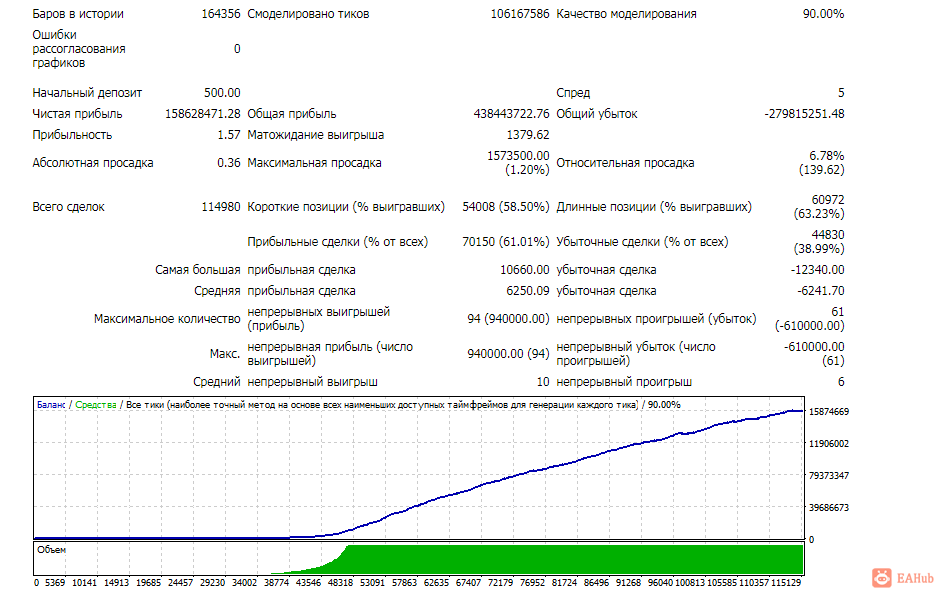Click the 'Баров в истории' label
The image size is (943, 593).
point(78,14)
